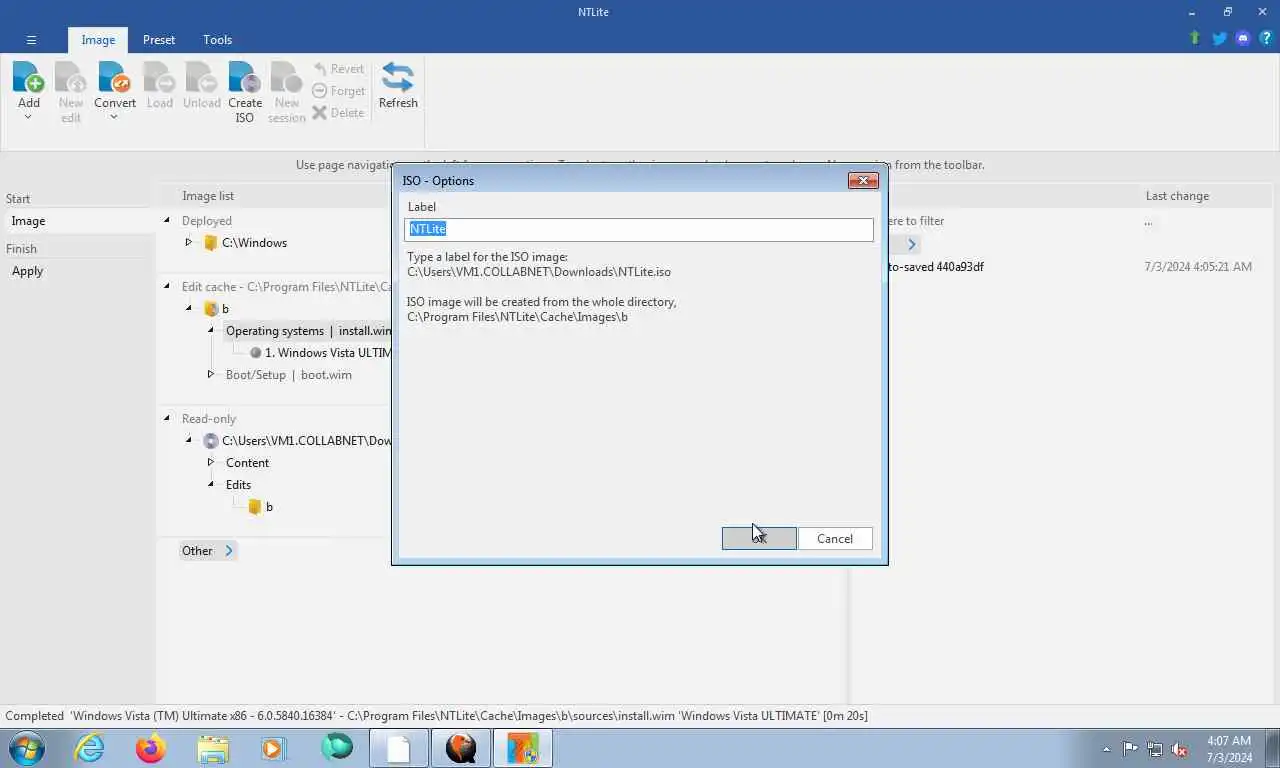Collapse the Edits tree node
The height and width of the screenshot is (768, 1280).
coord(210,484)
